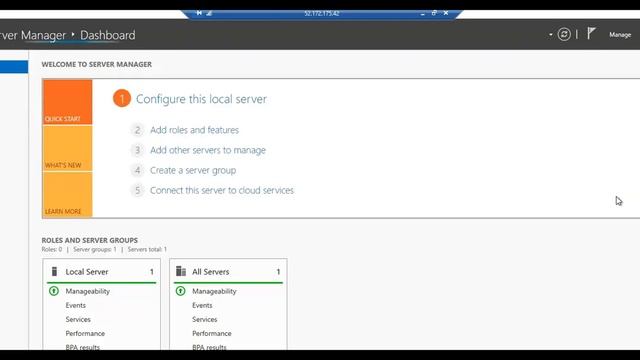
Task: Open Services under All Servers
Action: click(204, 319)
